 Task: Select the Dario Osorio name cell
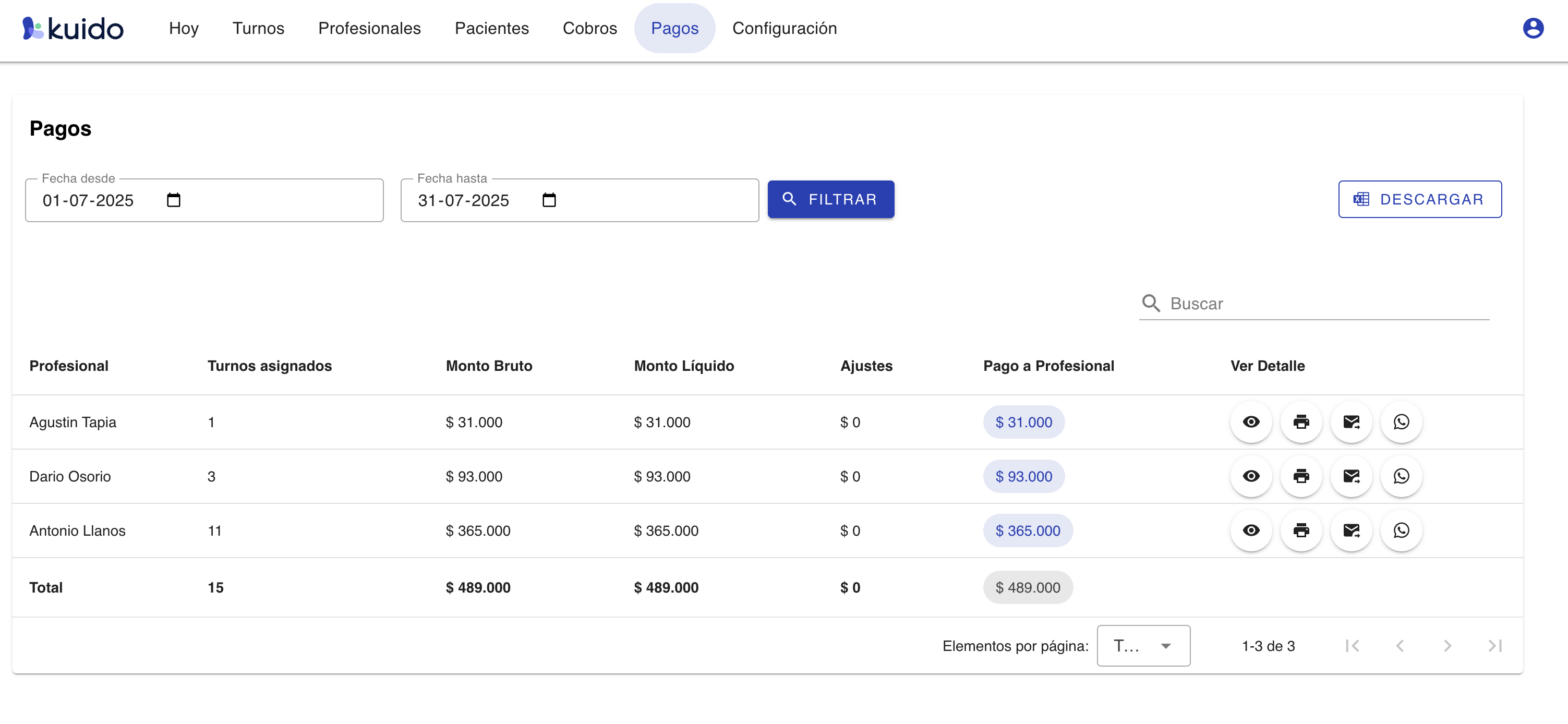pos(70,476)
